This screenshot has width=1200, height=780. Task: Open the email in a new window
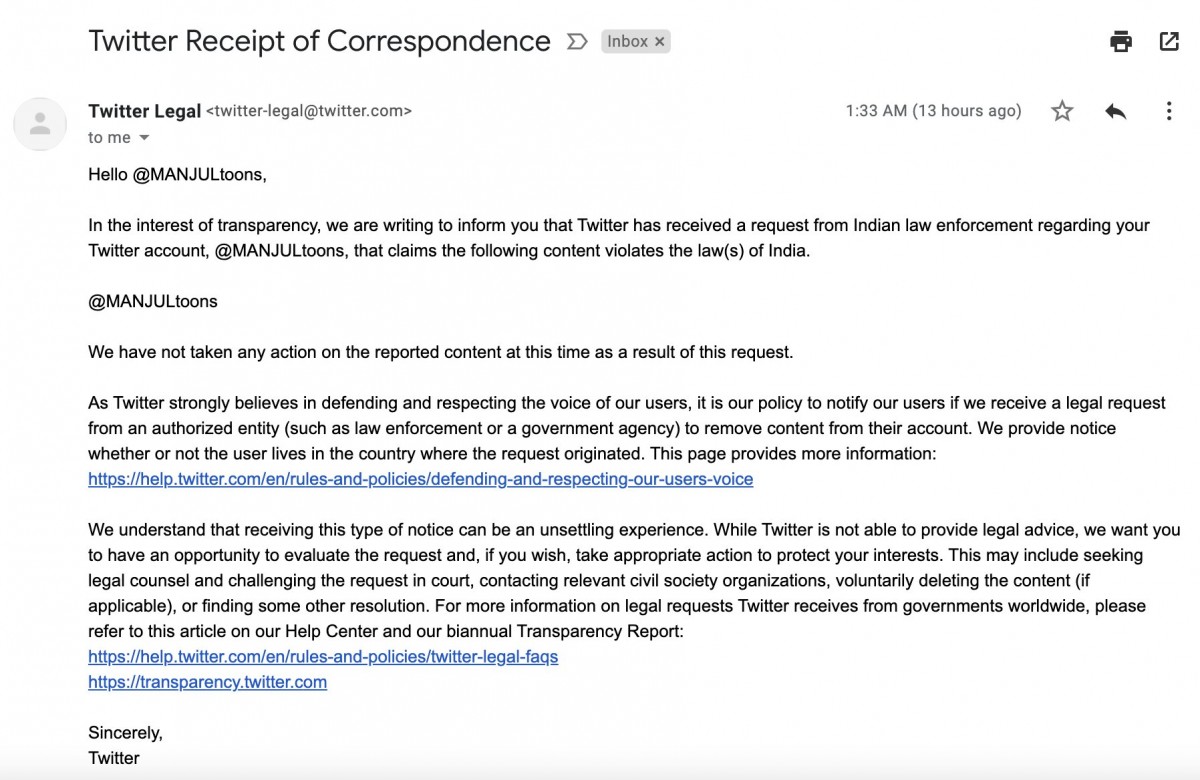[1169, 41]
